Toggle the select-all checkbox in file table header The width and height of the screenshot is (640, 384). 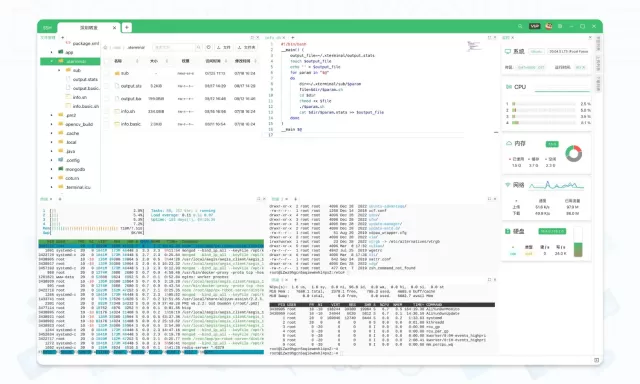coord(107,61)
